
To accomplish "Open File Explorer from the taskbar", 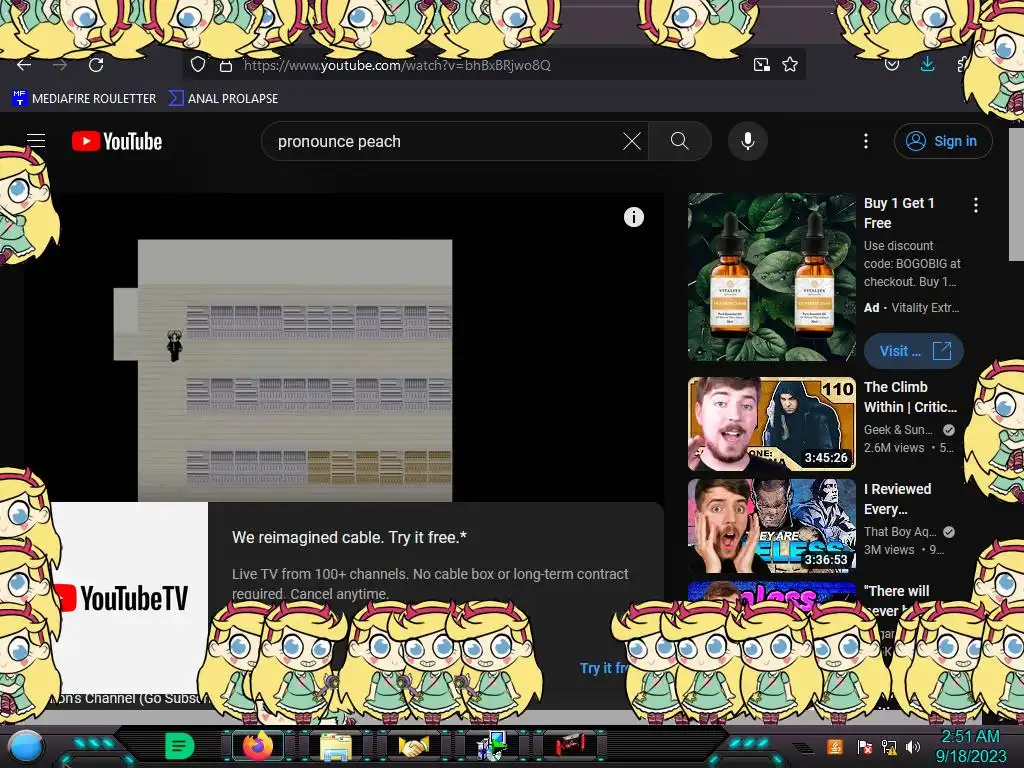I will [336, 747].
